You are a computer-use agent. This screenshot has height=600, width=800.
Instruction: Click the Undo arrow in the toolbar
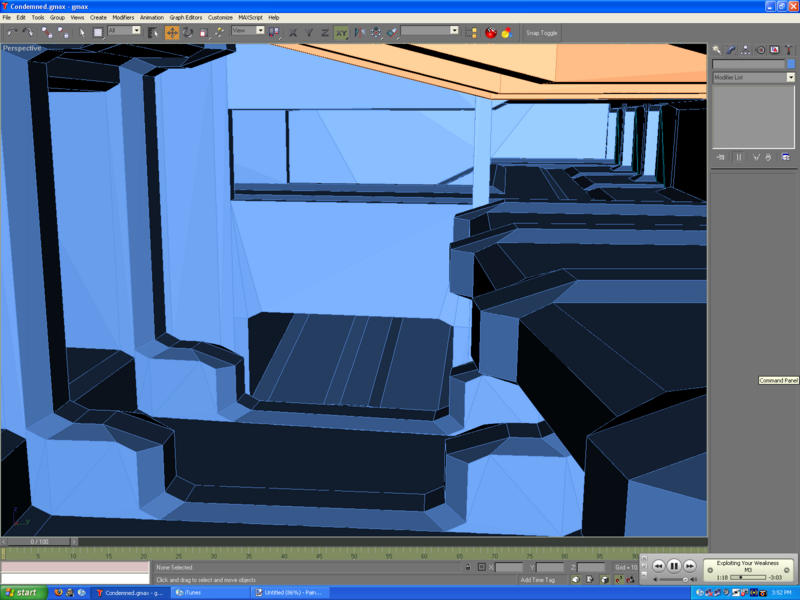[12, 33]
